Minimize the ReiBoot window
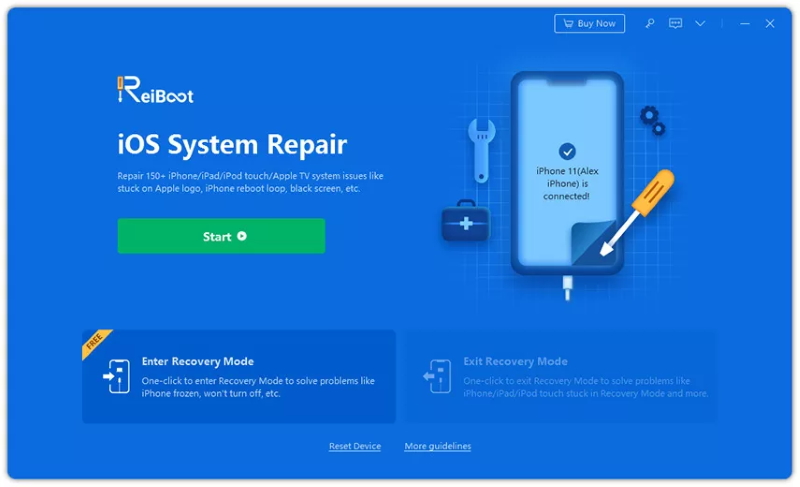This screenshot has height=487, width=800. pyautogui.click(x=745, y=23)
